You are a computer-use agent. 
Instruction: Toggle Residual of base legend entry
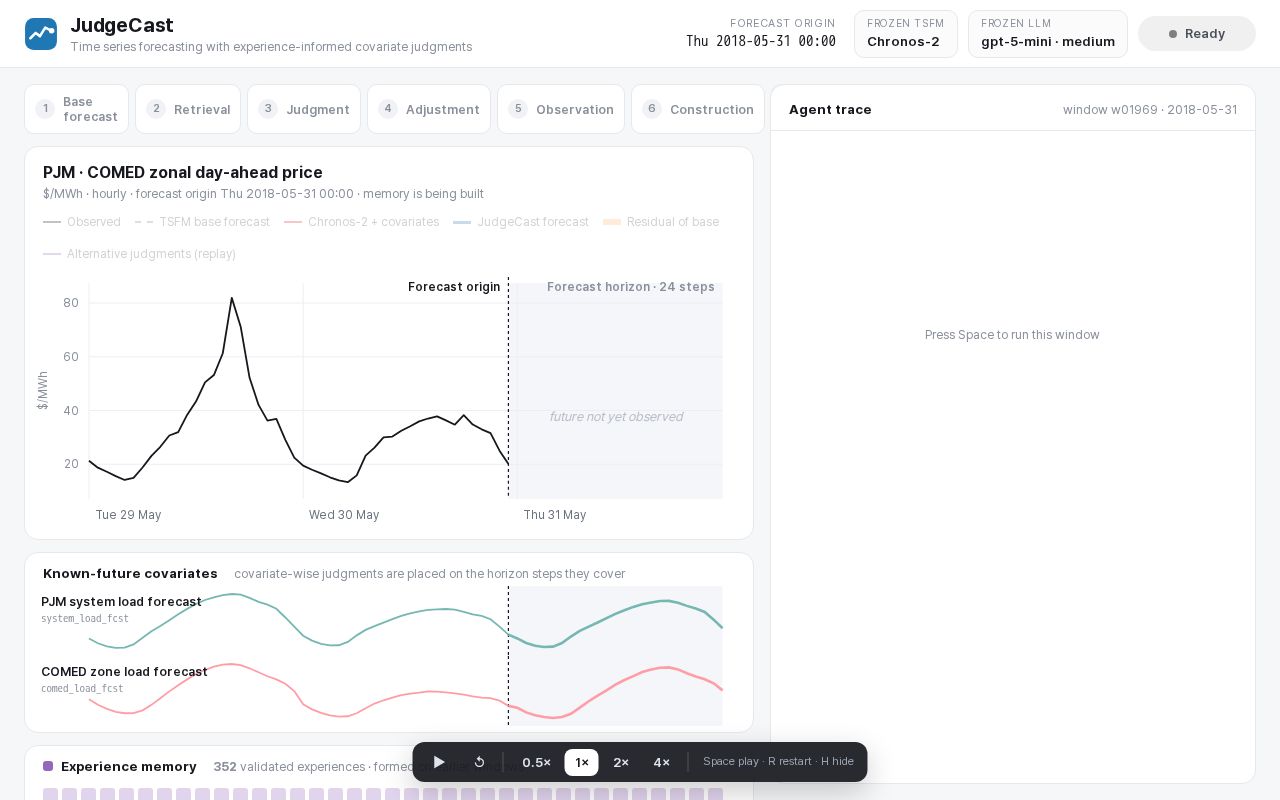(x=661, y=222)
